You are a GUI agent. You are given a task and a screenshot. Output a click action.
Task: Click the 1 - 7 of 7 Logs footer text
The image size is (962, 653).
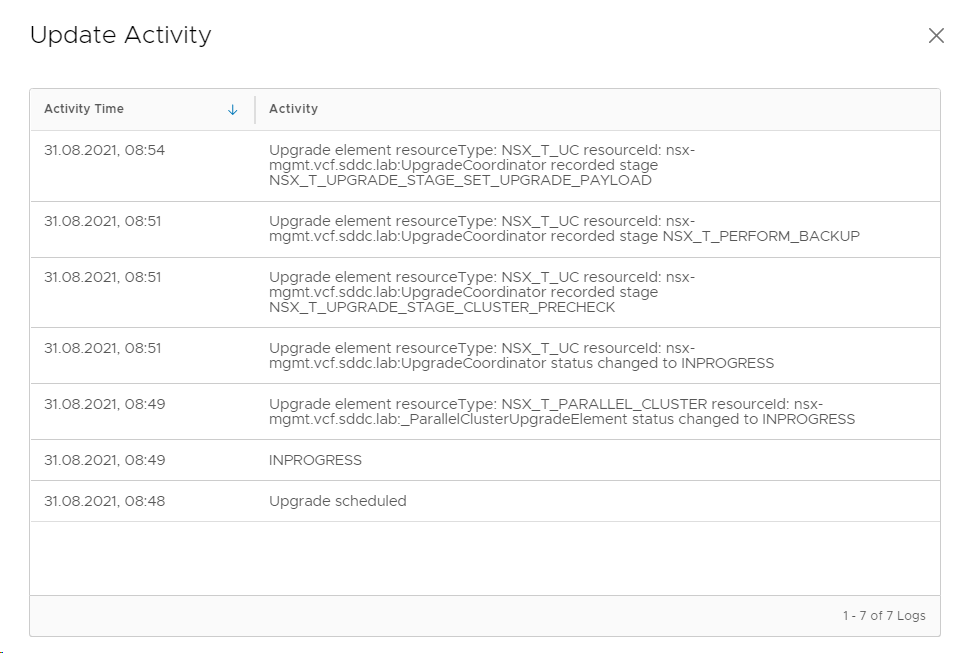click(x=883, y=616)
